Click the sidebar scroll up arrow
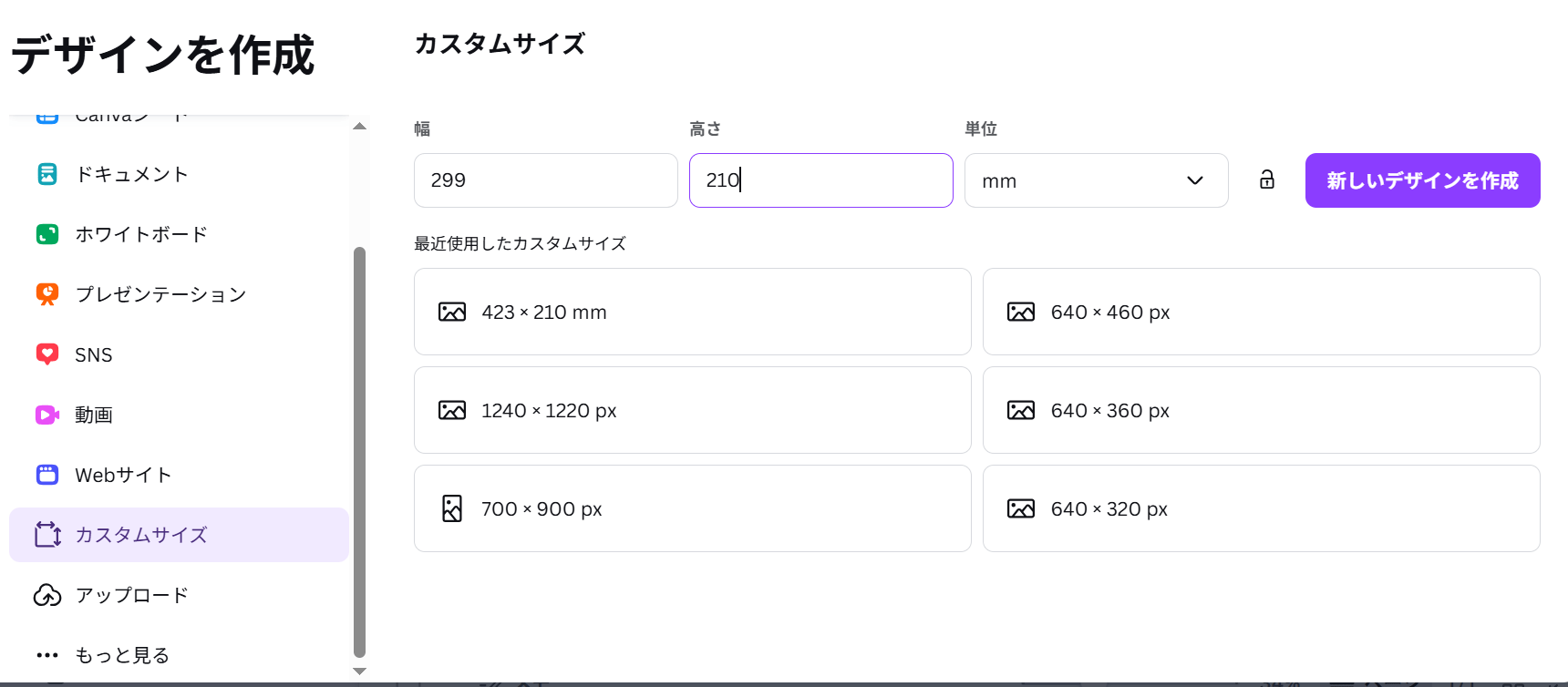The width and height of the screenshot is (1568, 687). pos(360,127)
